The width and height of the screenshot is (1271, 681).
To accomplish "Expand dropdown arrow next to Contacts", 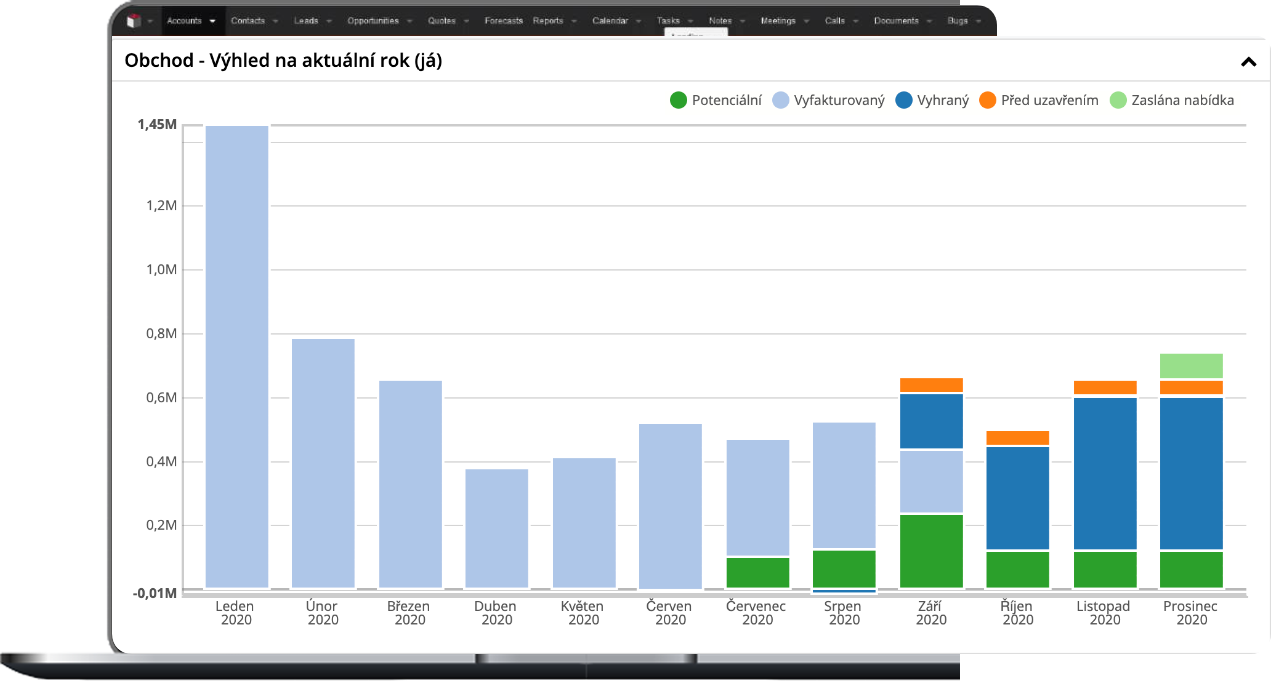I will click(x=275, y=21).
